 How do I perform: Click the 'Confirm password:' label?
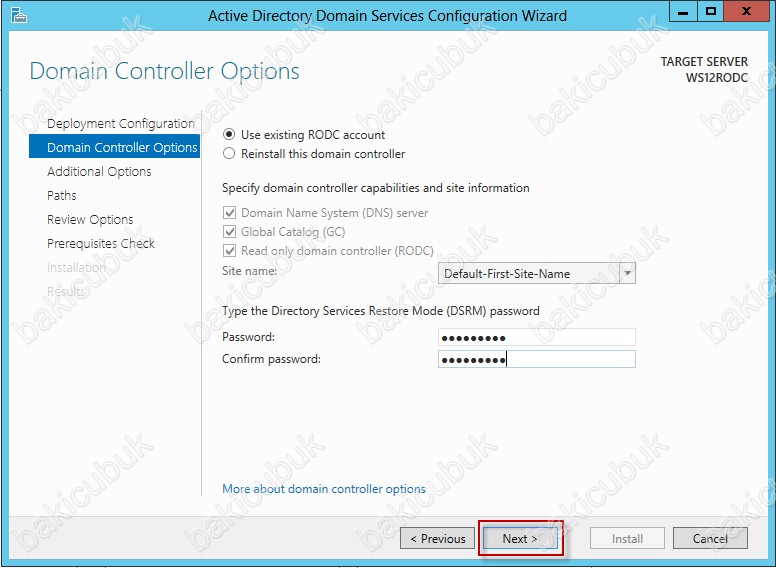[271, 359]
